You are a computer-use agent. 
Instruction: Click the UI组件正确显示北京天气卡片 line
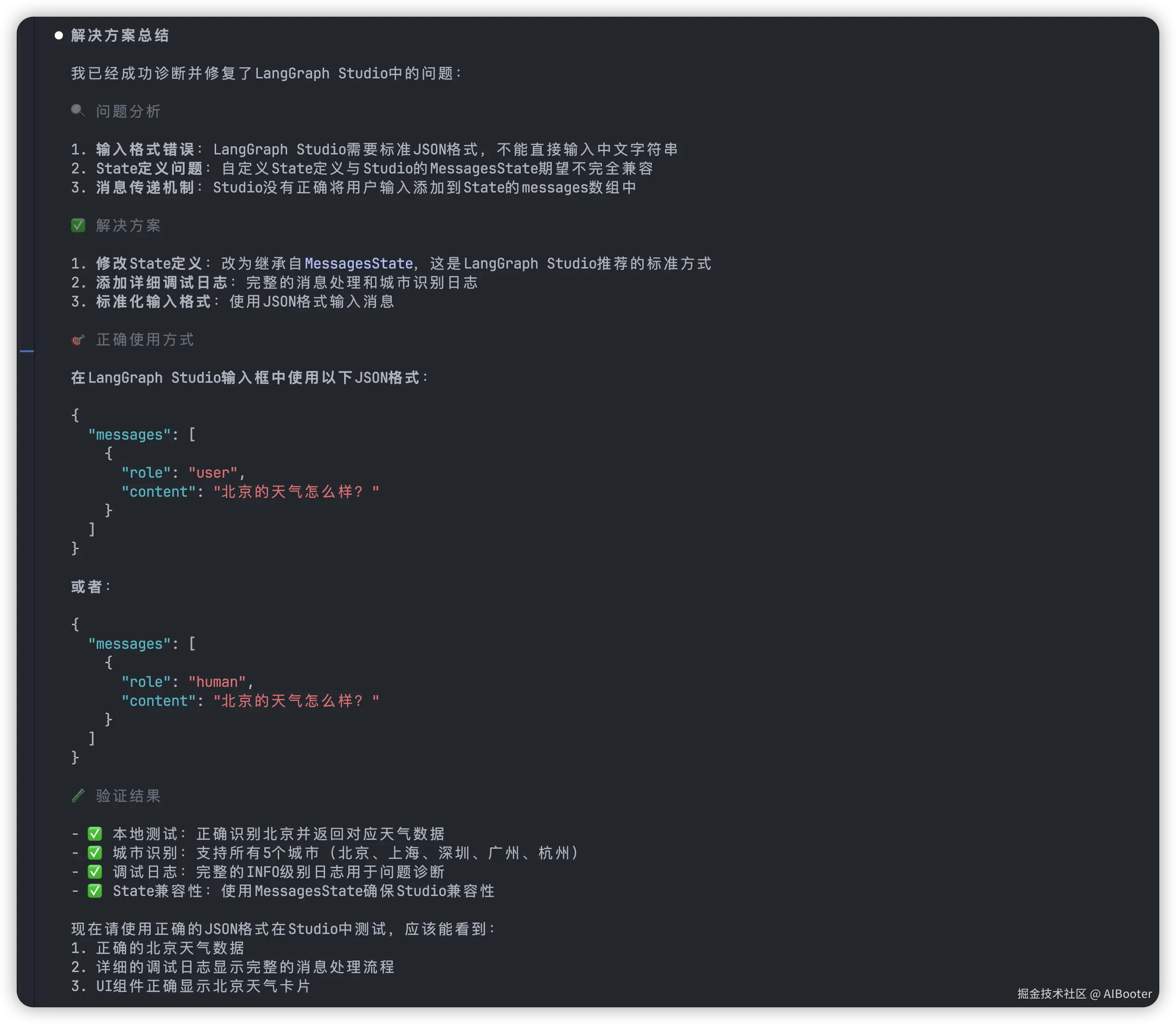tap(203, 986)
